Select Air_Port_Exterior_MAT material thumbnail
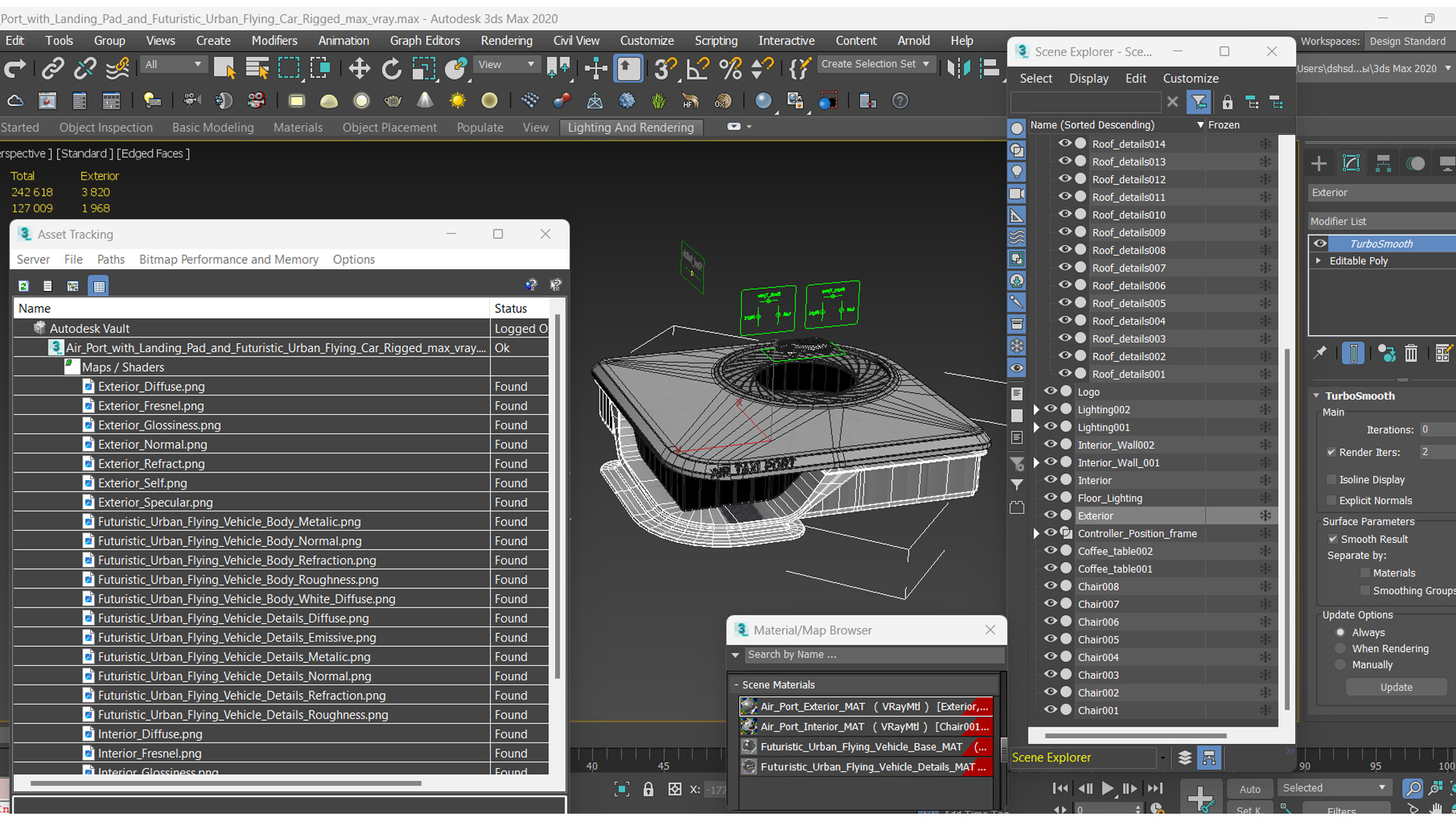The width and height of the screenshot is (1456, 819). coord(748,706)
